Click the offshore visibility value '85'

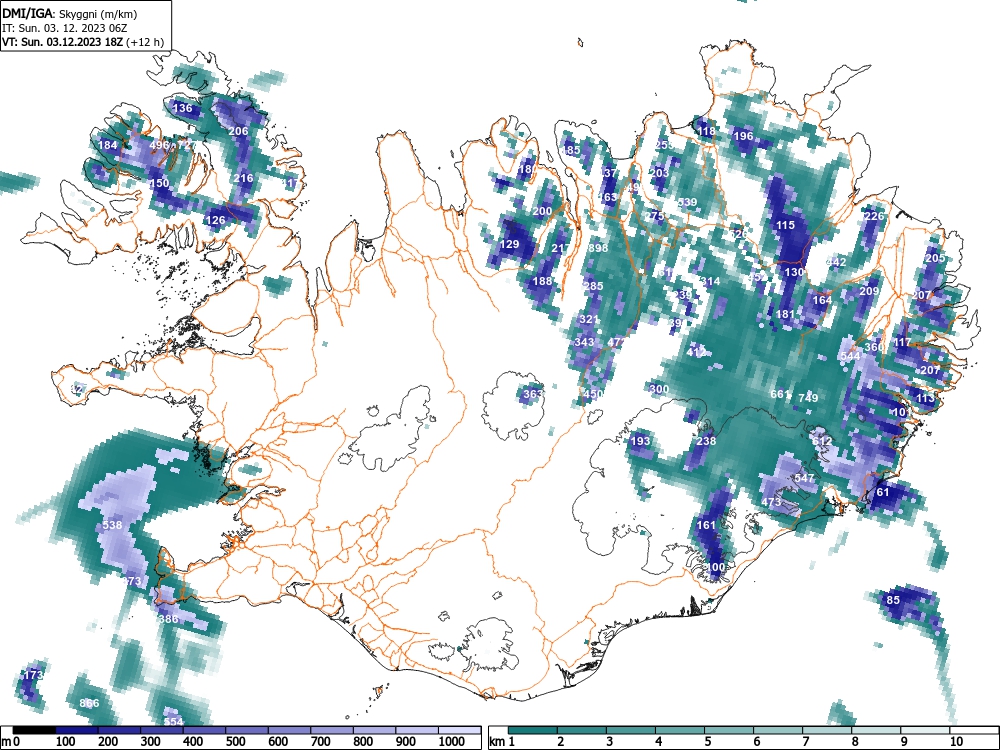click(x=893, y=600)
